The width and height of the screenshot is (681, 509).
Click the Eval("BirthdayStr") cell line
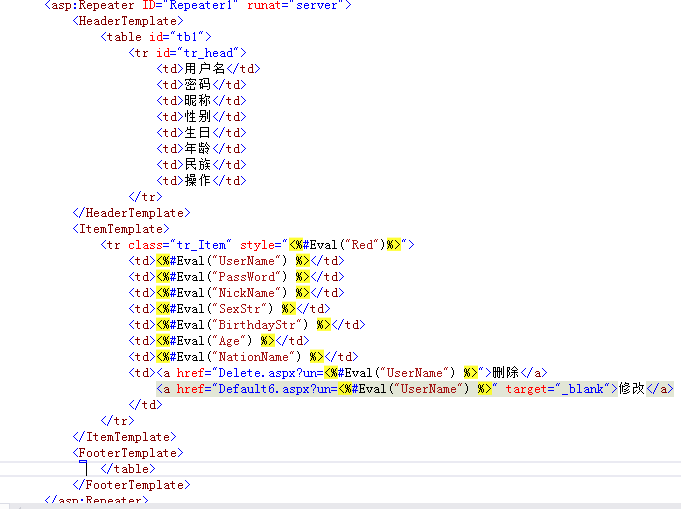247,325
